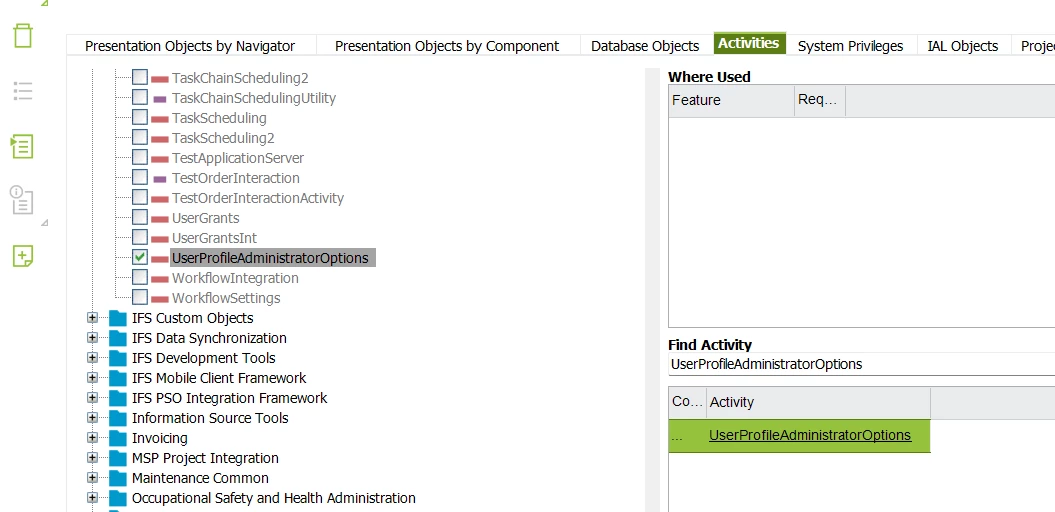Click the blue folder icon for Invoicing
Image resolution: width=1055 pixels, height=512 pixels.
click(119, 438)
